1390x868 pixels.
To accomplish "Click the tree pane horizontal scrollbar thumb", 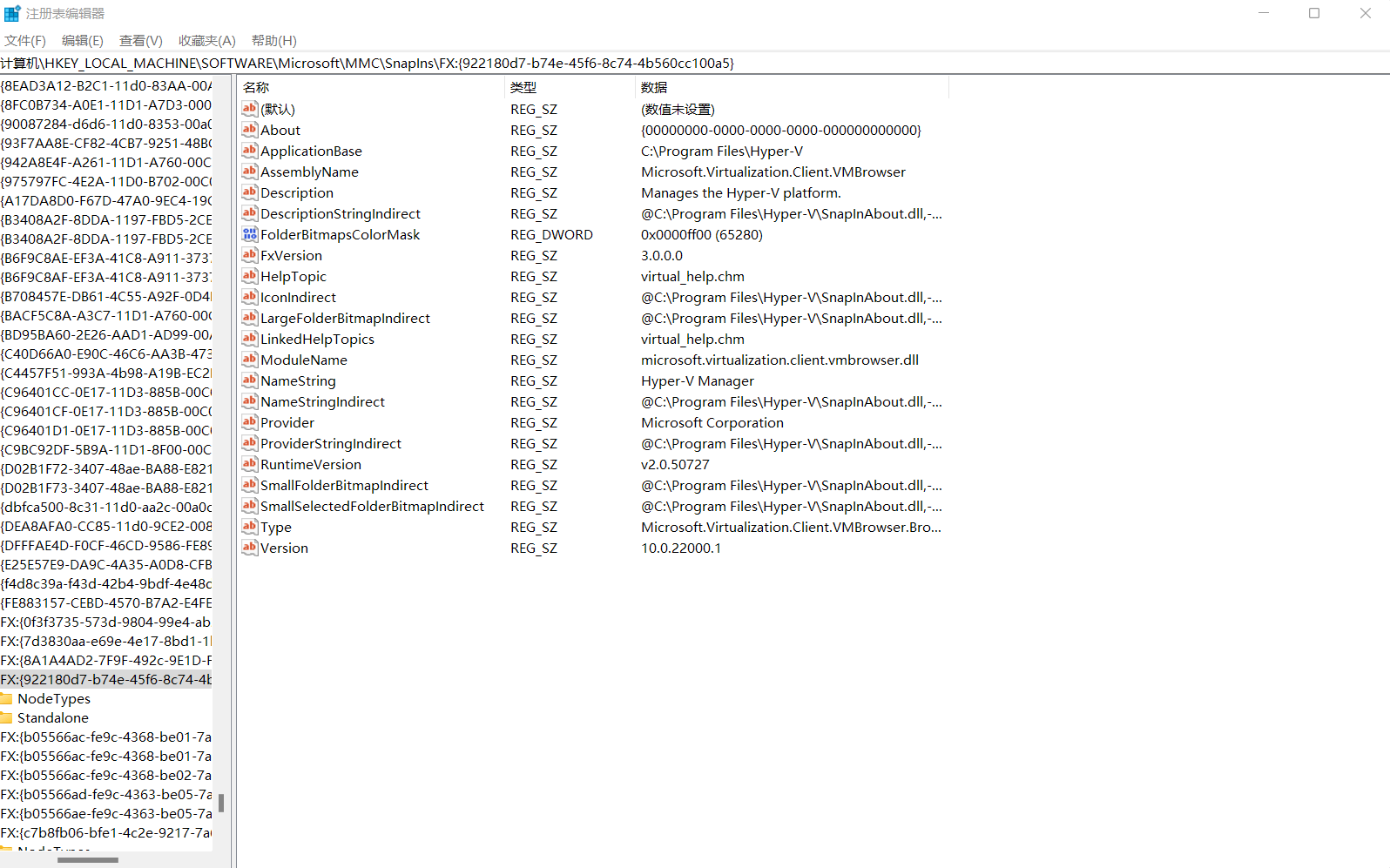I will 88,860.
